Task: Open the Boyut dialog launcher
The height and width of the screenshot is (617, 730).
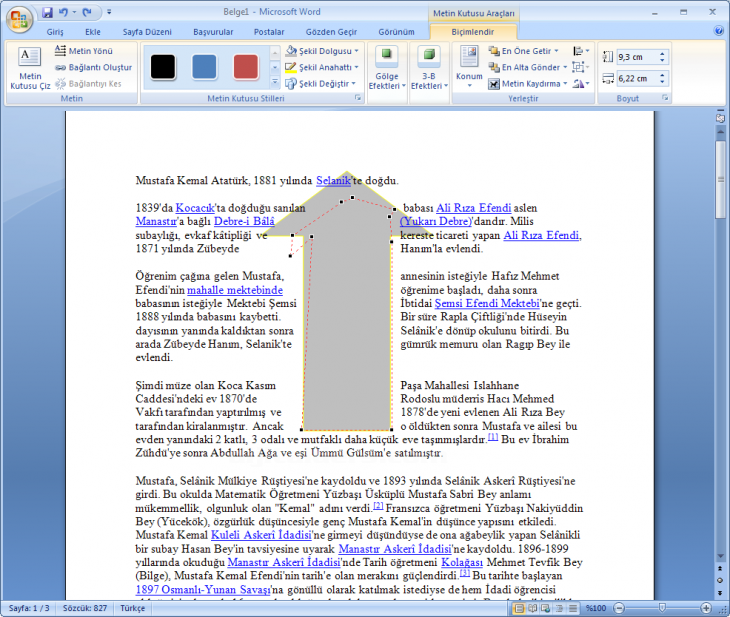Action: coord(665,98)
